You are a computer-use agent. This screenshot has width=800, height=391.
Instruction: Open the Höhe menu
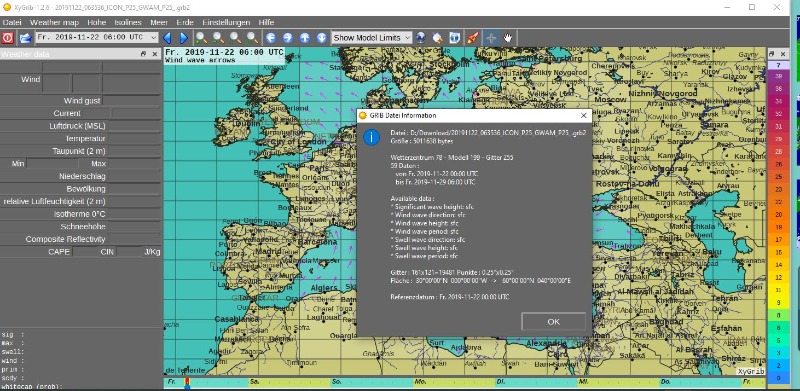pyautogui.click(x=96, y=22)
